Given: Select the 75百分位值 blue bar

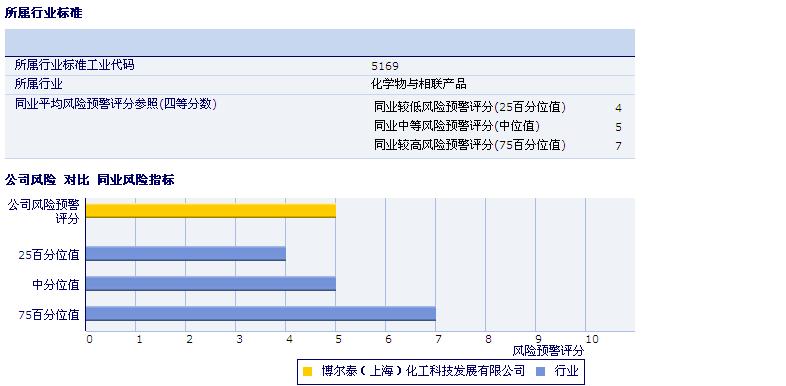Looking at the screenshot, I should click(261, 313).
